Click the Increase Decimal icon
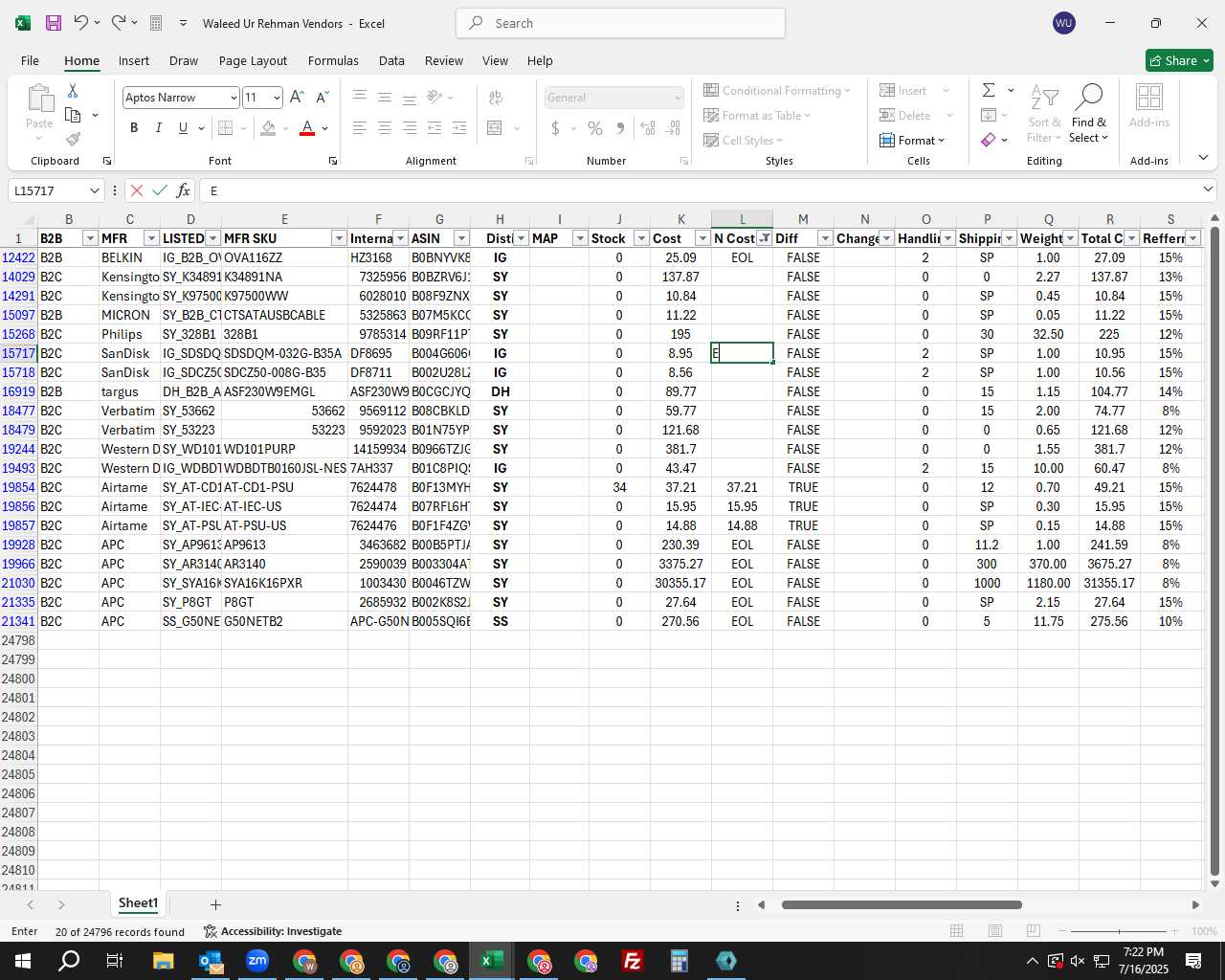The image size is (1225, 980). (648, 127)
